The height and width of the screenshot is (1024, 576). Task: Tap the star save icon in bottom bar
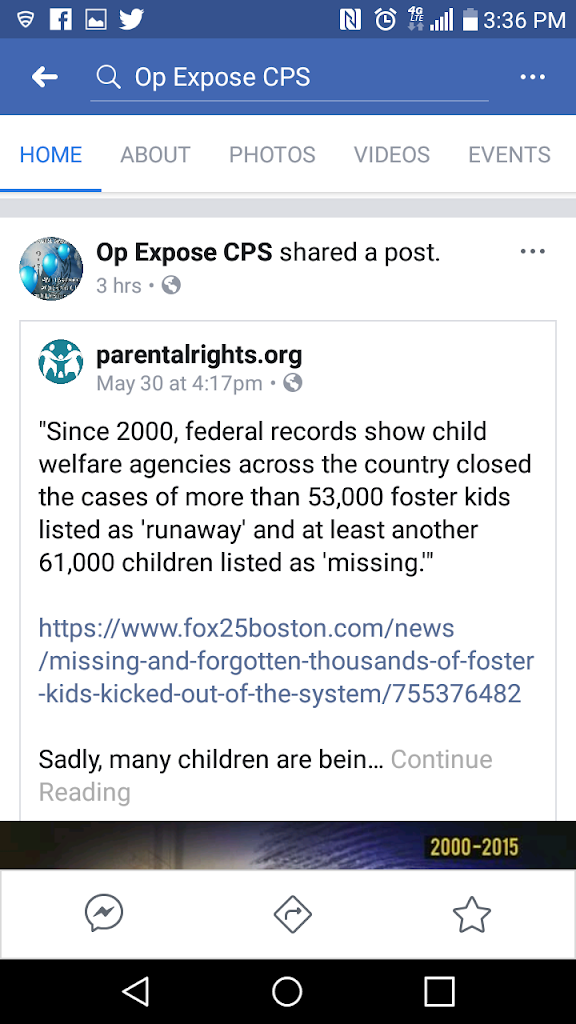pyautogui.click(x=472, y=914)
